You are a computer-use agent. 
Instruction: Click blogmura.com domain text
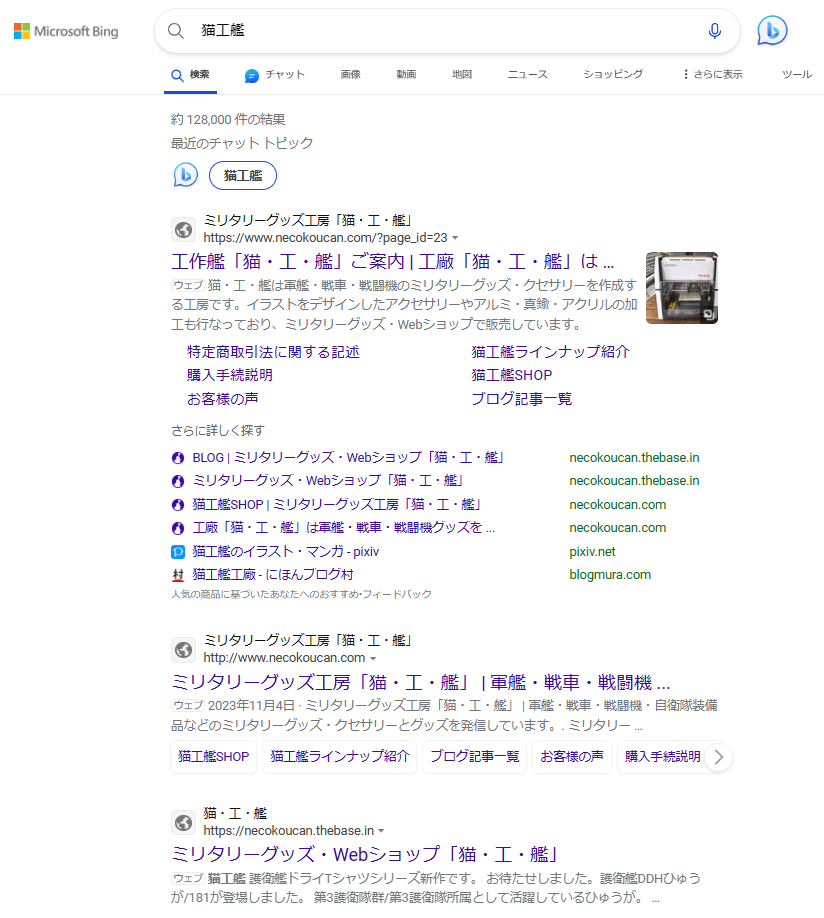coord(610,575)
